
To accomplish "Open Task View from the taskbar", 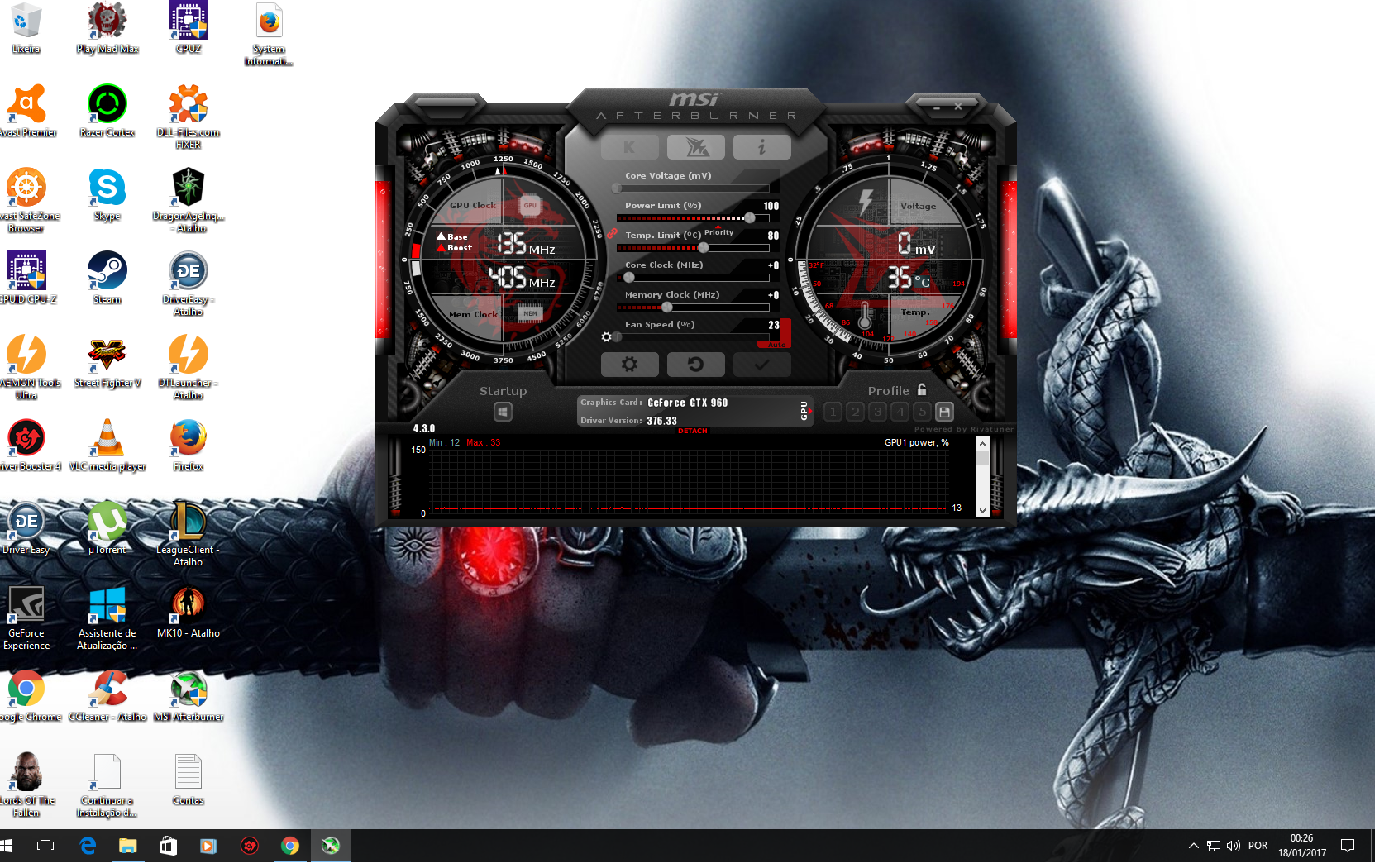I will pos(45,845).
